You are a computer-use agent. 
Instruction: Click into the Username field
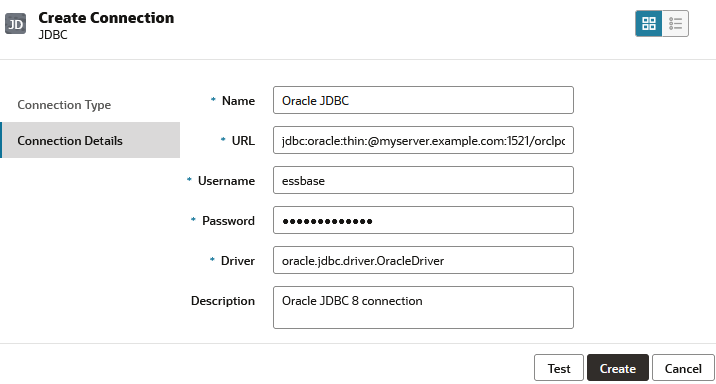(423, 180)
